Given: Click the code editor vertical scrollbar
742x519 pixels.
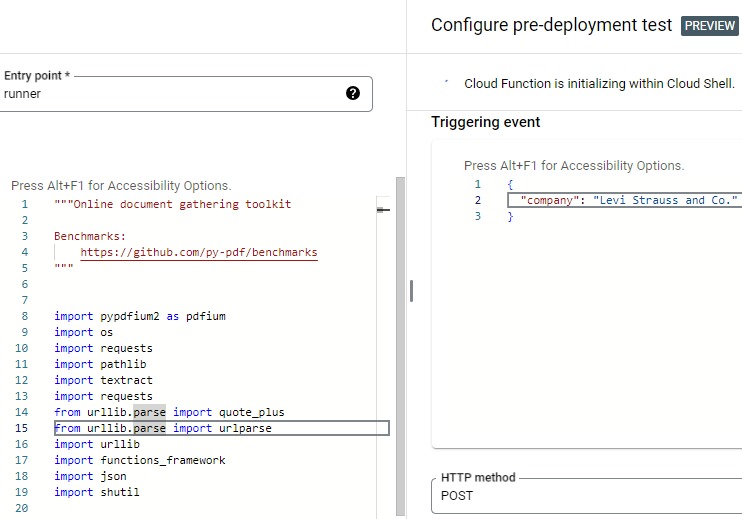Looking at the screenshot, I should 400,345.
